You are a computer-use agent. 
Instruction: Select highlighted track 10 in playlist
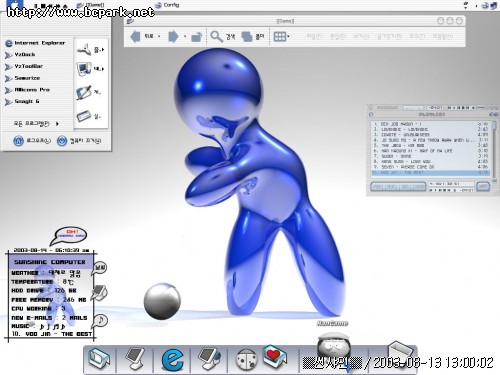click(x=431, y=173)
